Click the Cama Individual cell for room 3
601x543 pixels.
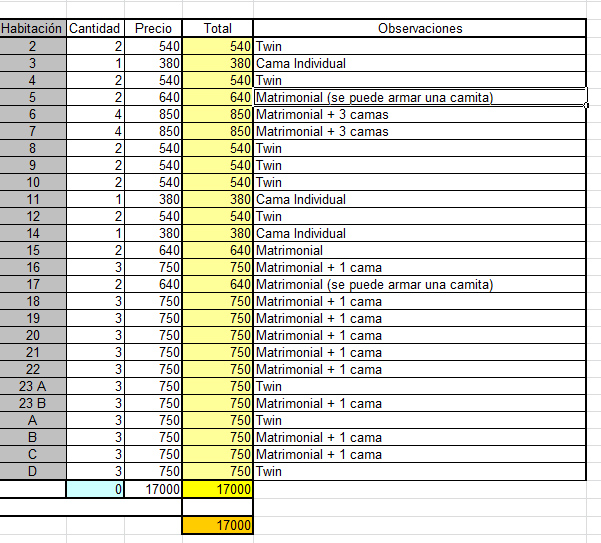419,63
